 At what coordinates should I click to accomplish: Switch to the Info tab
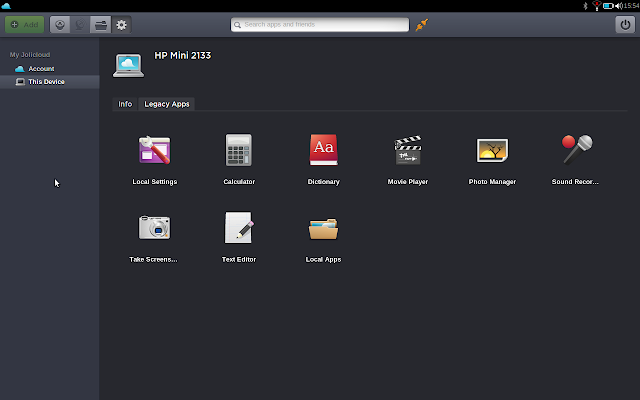[125, 104]
